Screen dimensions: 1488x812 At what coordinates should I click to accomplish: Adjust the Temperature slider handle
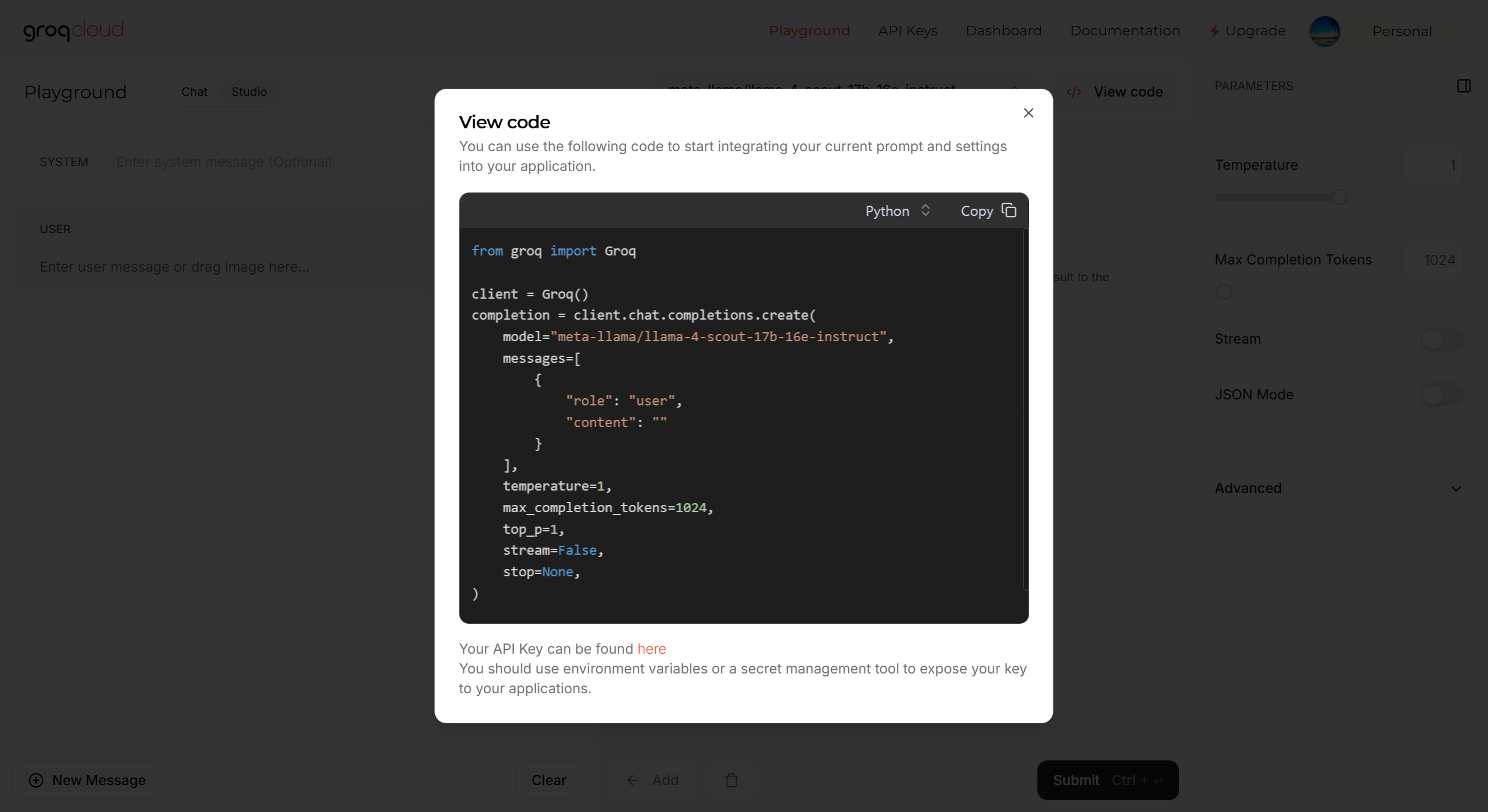1339,197
